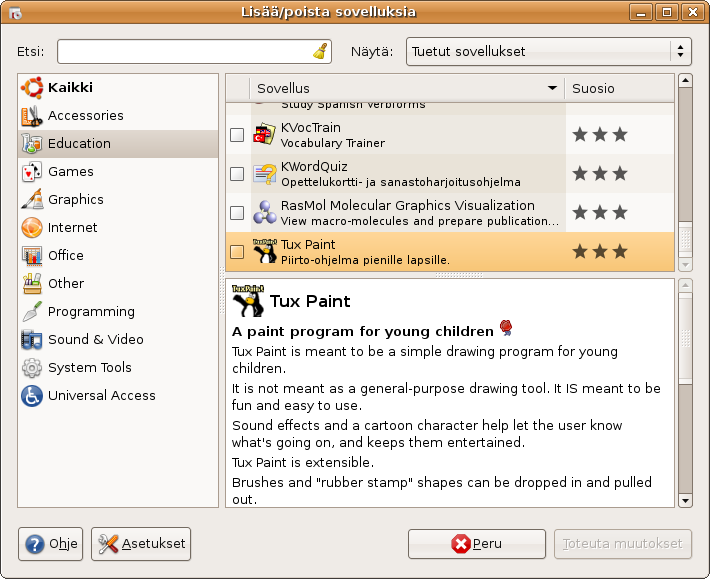This screenshot has height=579, width=710.
Task: Click 'A paint program for young children' heading
Action: [363, 331]
